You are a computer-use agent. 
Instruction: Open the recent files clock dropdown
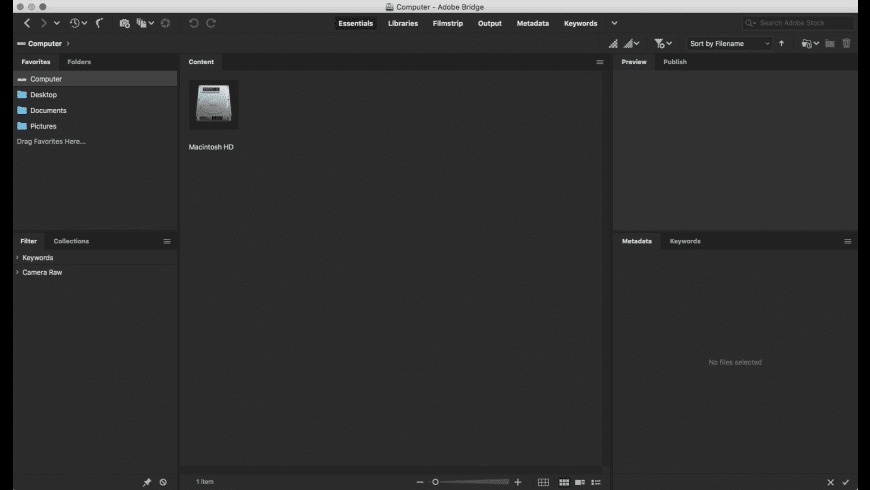click(78, 23)
